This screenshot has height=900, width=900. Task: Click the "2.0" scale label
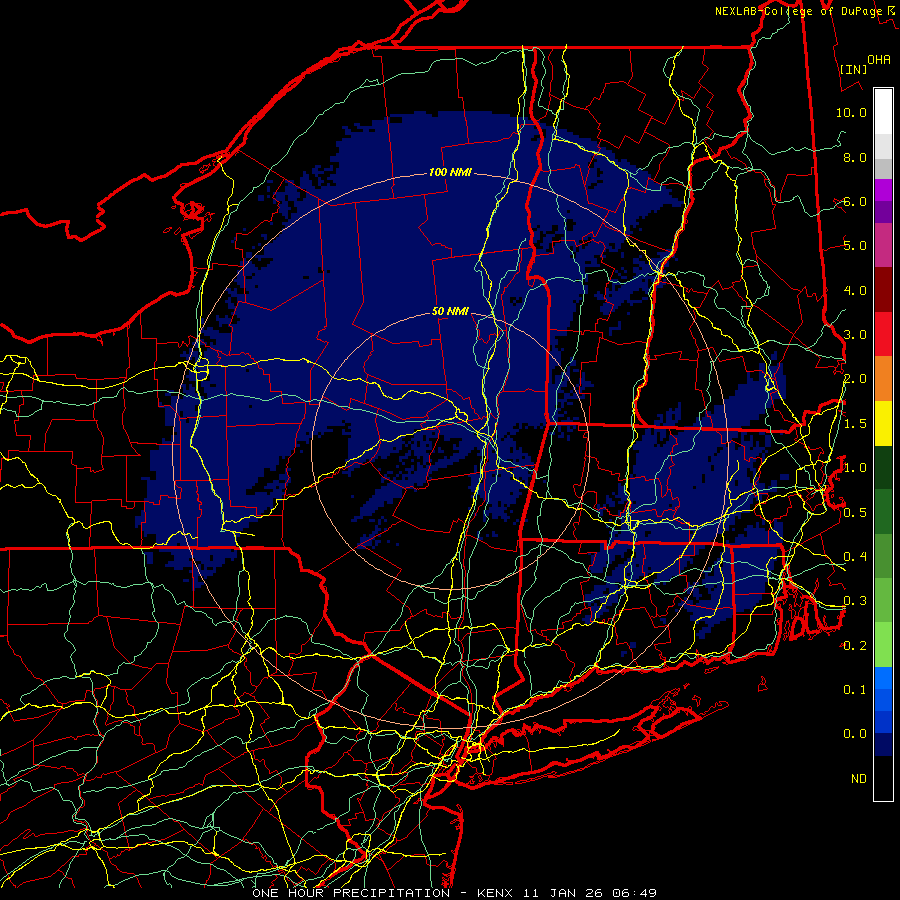pyautogui.click(x=855, y=379)
